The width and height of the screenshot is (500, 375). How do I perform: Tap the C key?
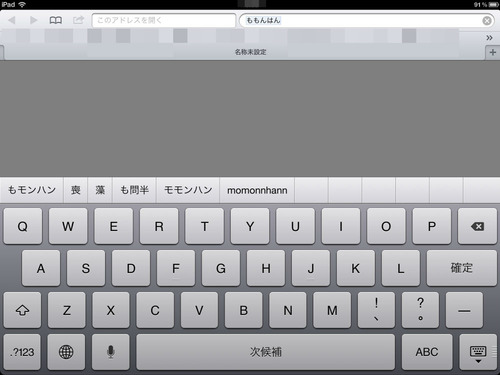[x=155, y=310]
